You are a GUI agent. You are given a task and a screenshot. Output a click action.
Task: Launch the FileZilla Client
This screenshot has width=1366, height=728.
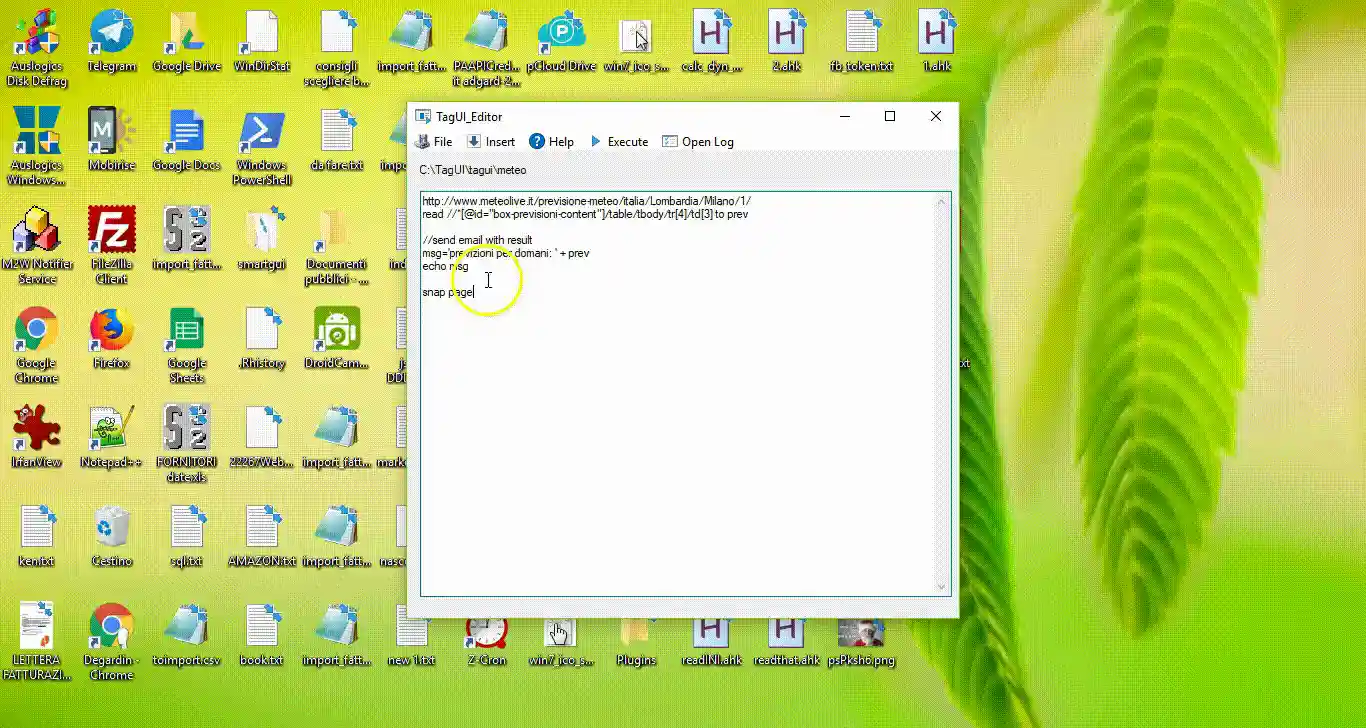pyautogui.click(x=111, y=230)
